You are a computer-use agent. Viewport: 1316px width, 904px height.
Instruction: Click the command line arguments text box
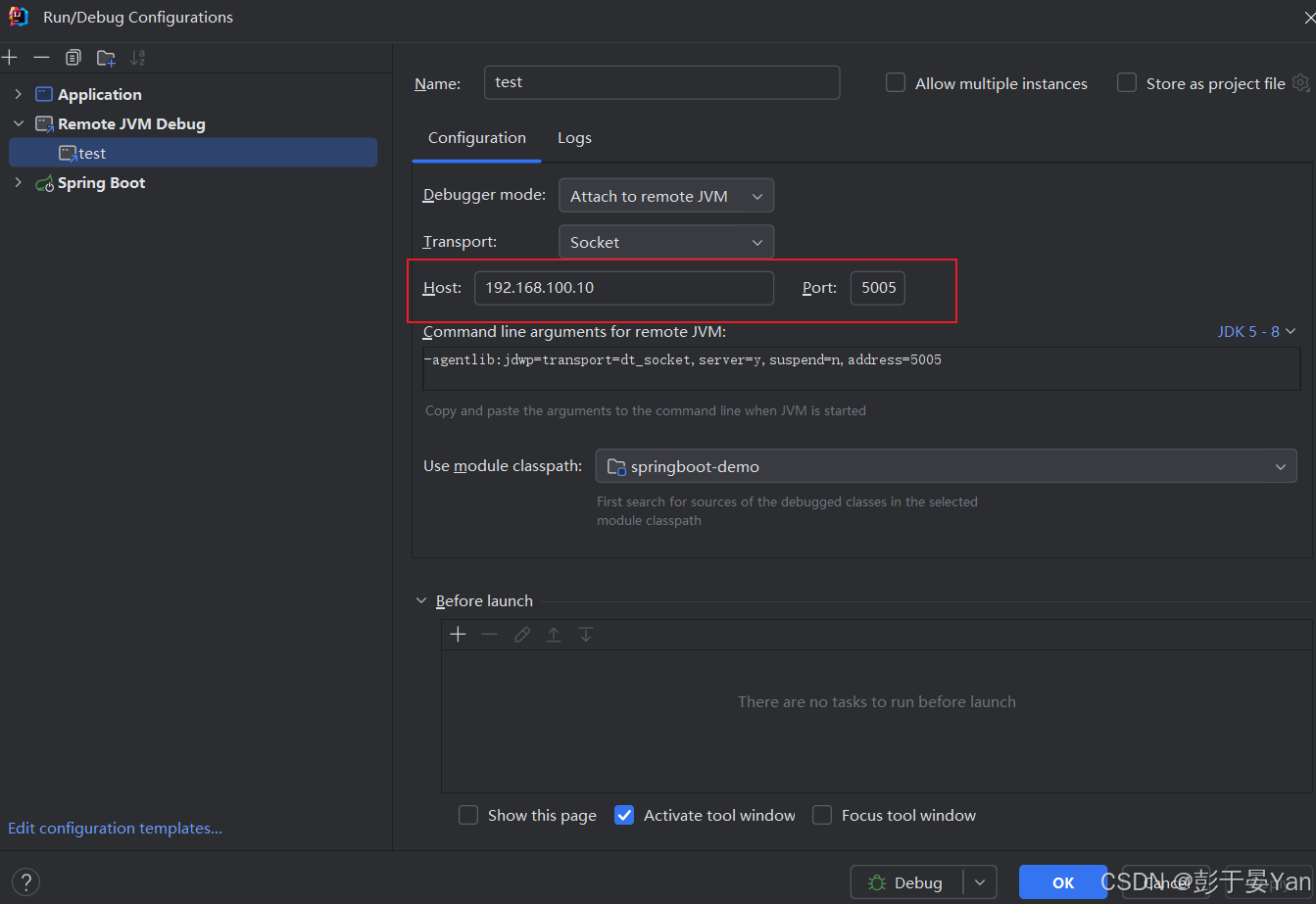click(x=861, y=368)
